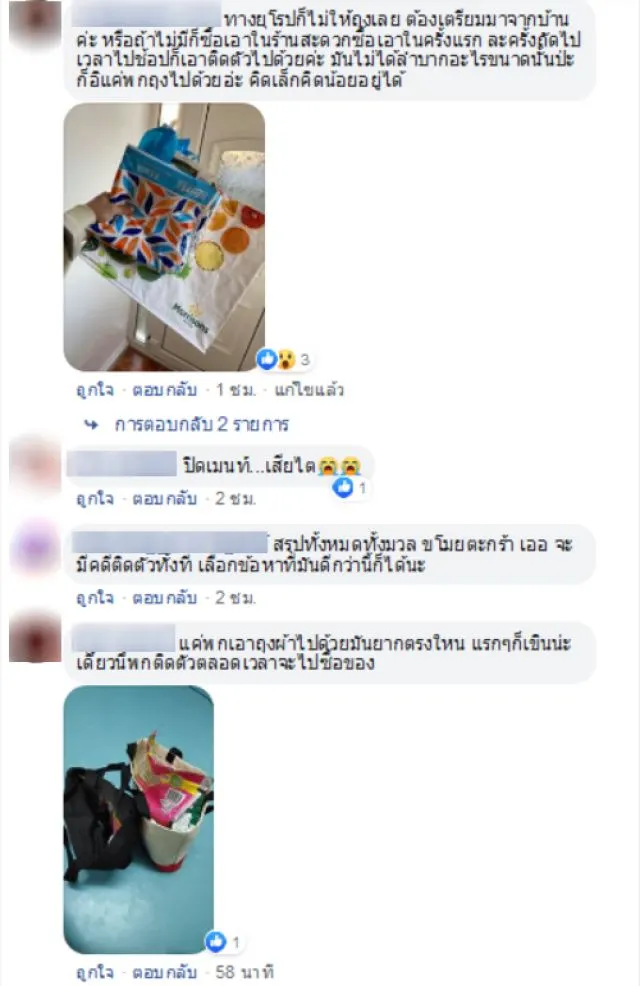Expand การตอบกลับ 2 รายการ replies

coord(201,424)
